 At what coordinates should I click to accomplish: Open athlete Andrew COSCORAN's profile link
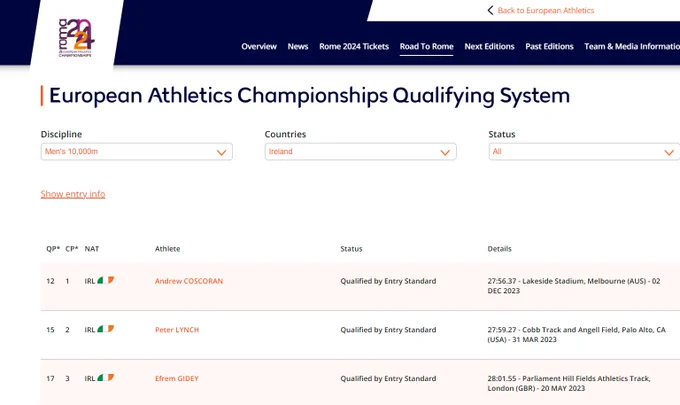tap(189, 281)
